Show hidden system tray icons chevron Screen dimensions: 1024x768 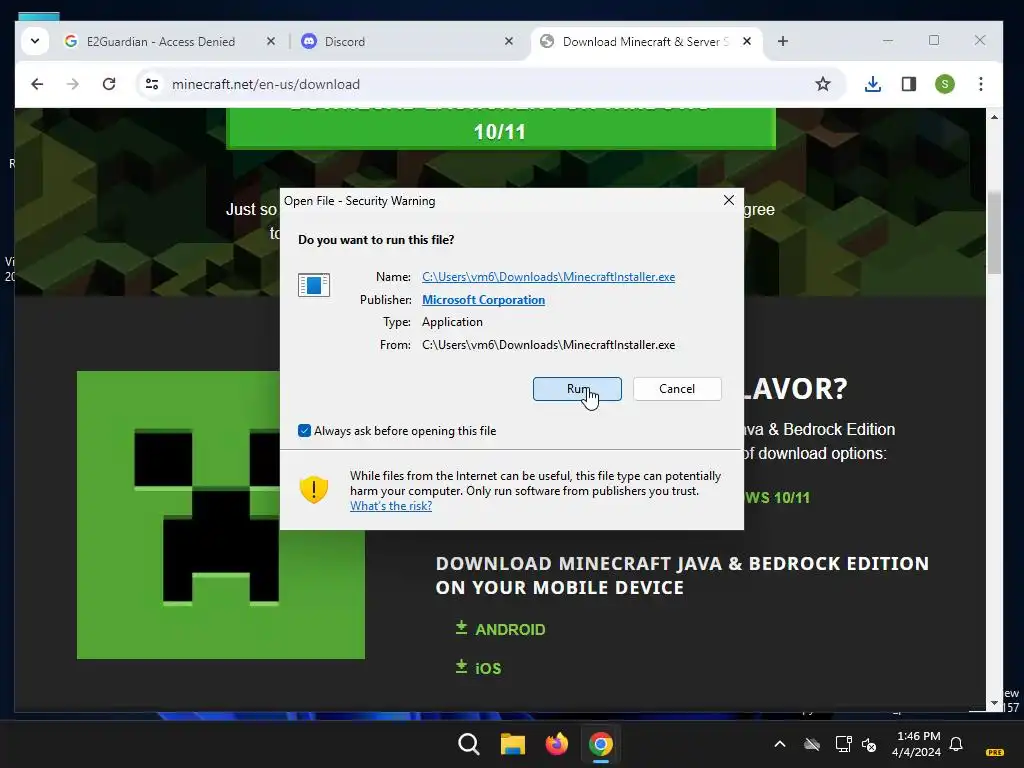[x=780, y=744]
